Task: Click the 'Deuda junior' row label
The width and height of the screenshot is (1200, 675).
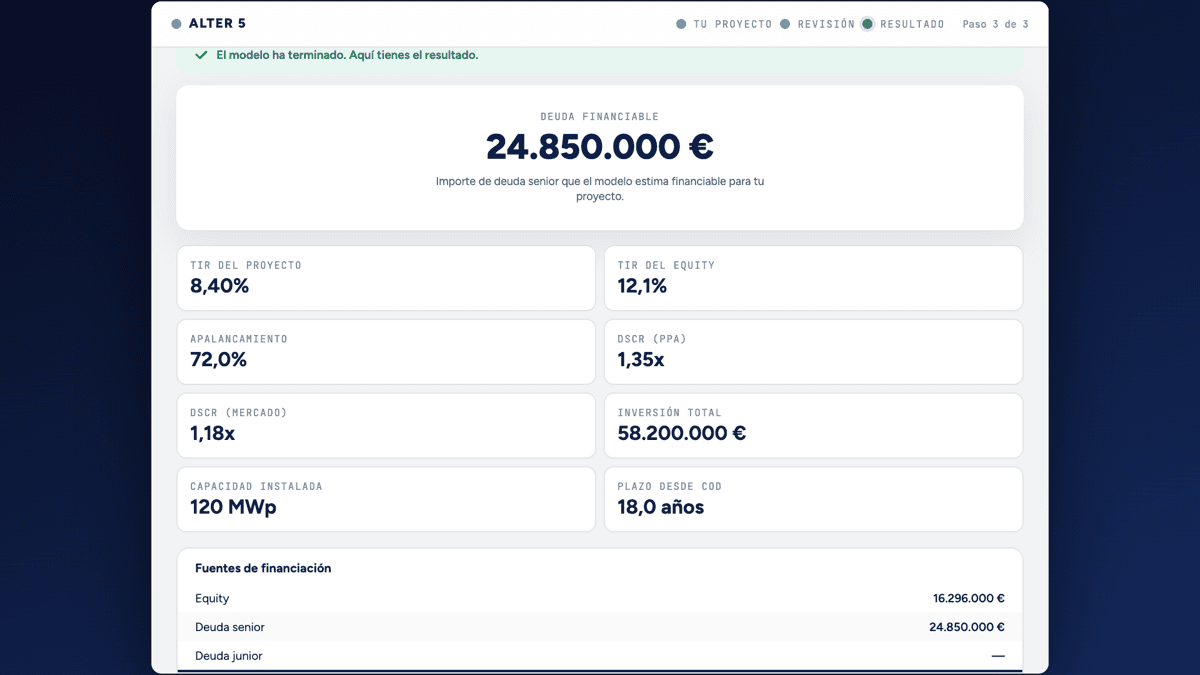Action: (229, 656)
